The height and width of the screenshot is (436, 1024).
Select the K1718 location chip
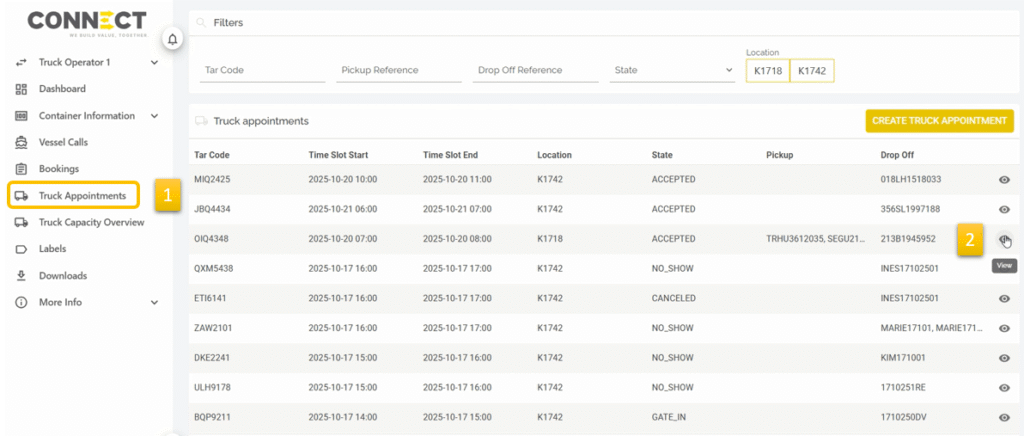[767, 70]
